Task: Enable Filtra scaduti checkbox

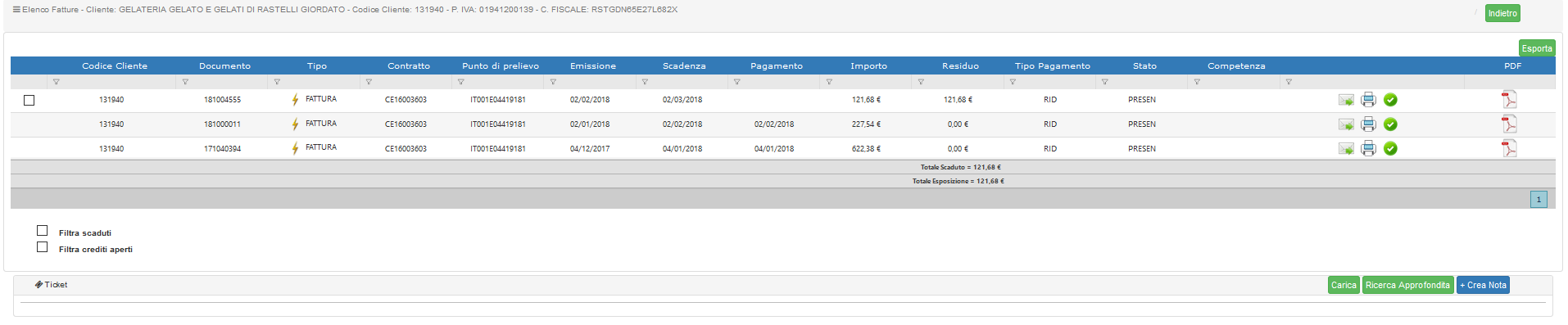Action: (43, 231)
